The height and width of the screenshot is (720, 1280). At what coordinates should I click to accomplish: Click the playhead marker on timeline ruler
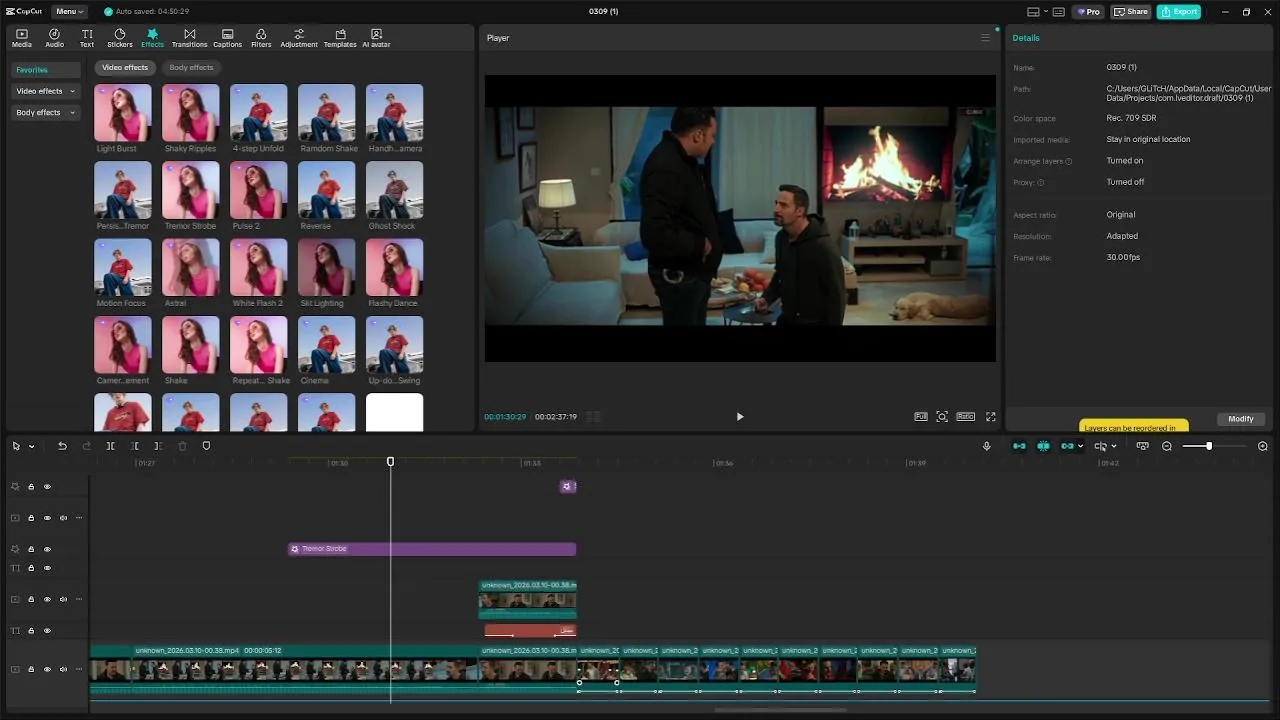(391, 461)
